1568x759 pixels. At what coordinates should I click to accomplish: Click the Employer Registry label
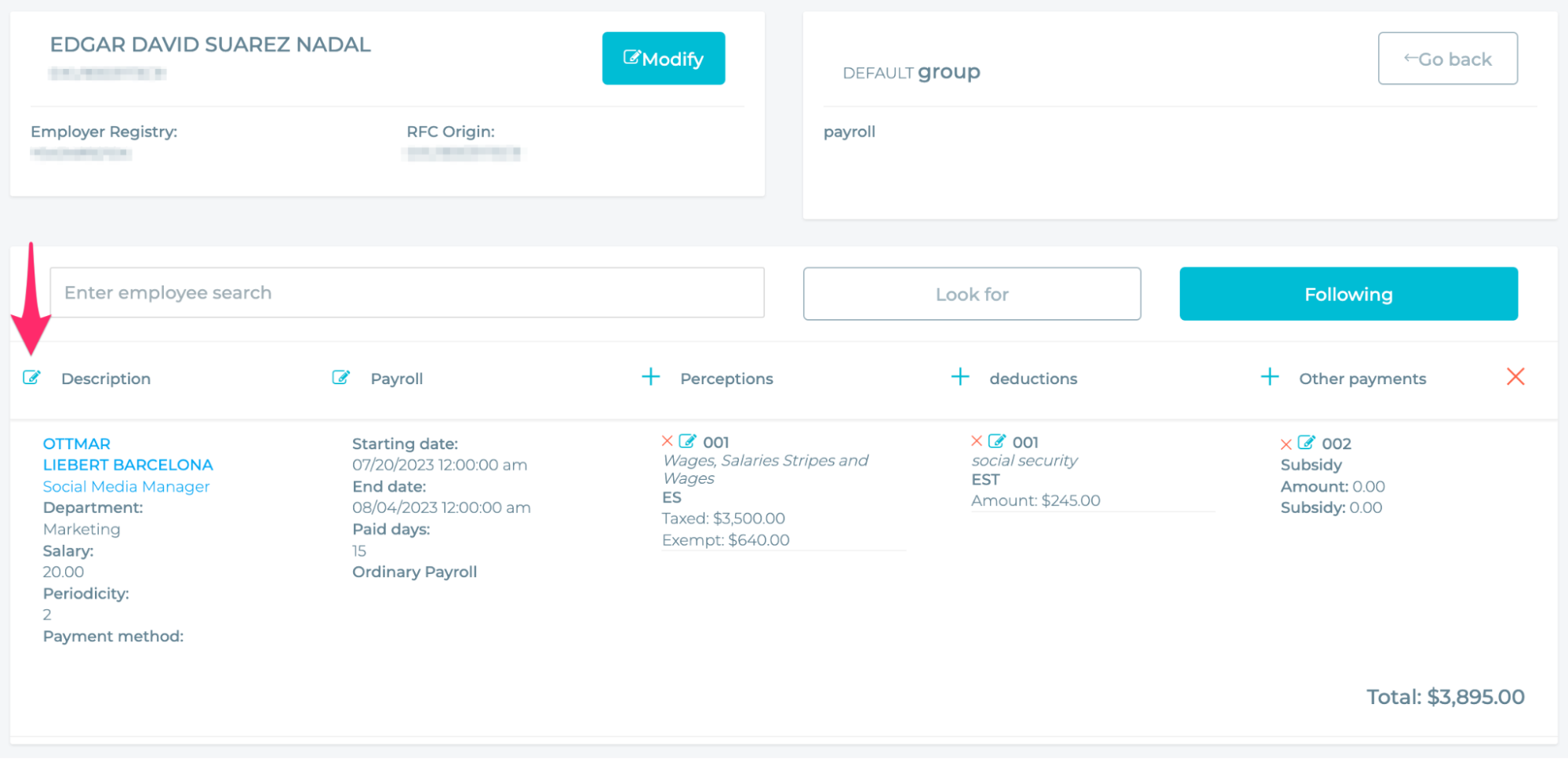point(104,132)
